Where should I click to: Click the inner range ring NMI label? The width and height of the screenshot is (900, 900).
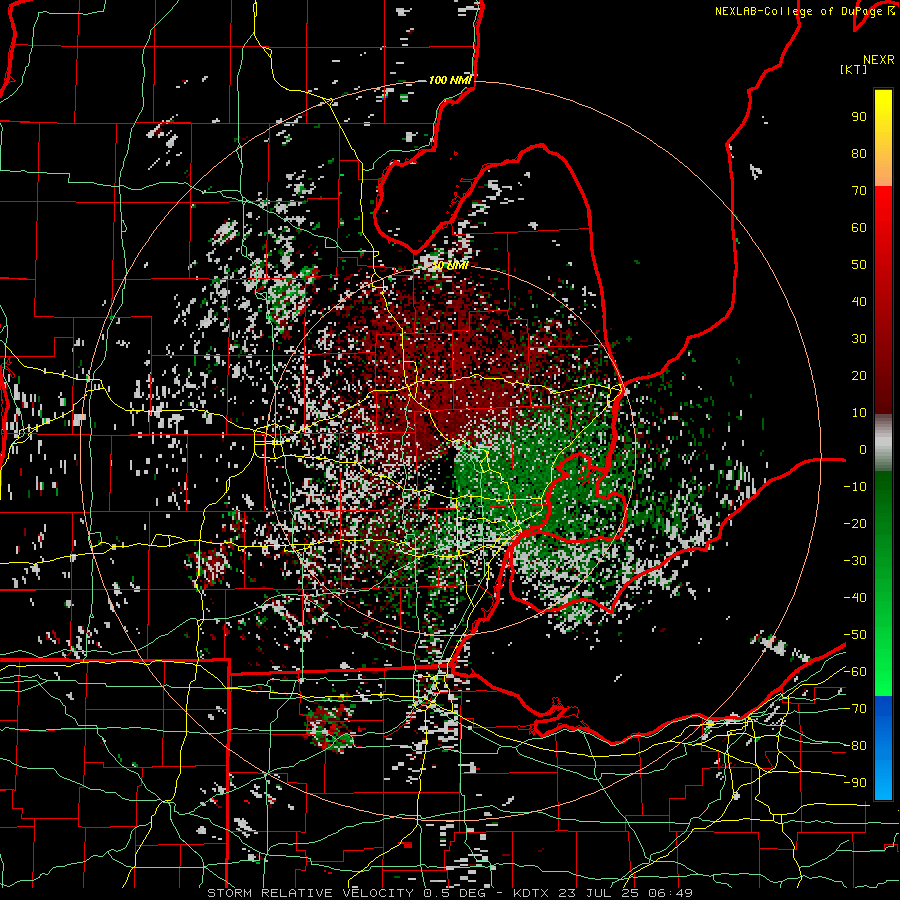click(x=451, y=265)
